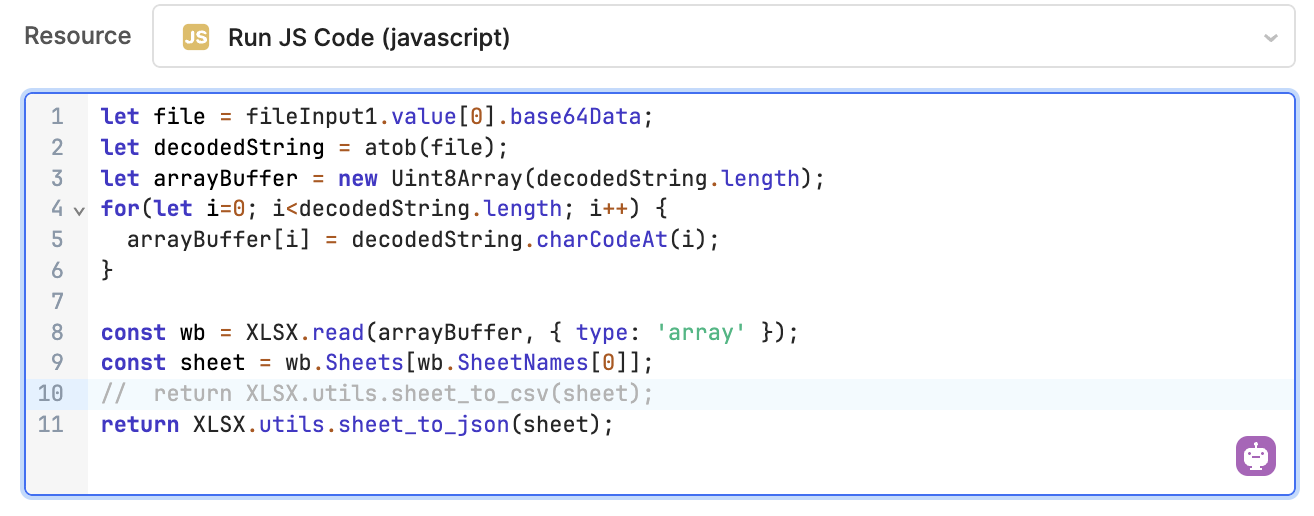The height and width of the screenshot is (516, 1314).
Task: Click line number 10 in the gutter
Action: [x=51, y=394]
